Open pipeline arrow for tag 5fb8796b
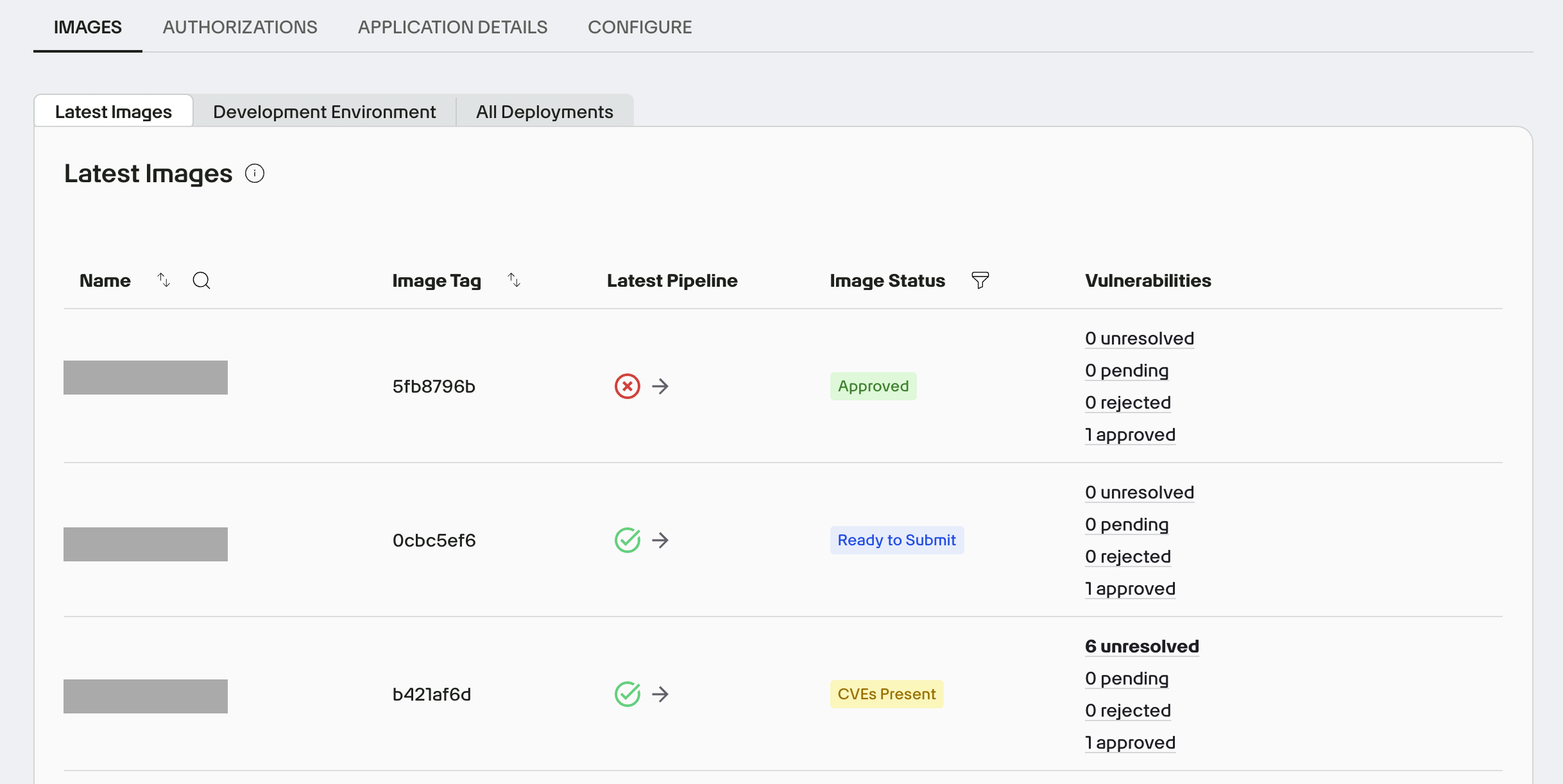Screen dimensions: 1563x784 (x=660, y=386)
